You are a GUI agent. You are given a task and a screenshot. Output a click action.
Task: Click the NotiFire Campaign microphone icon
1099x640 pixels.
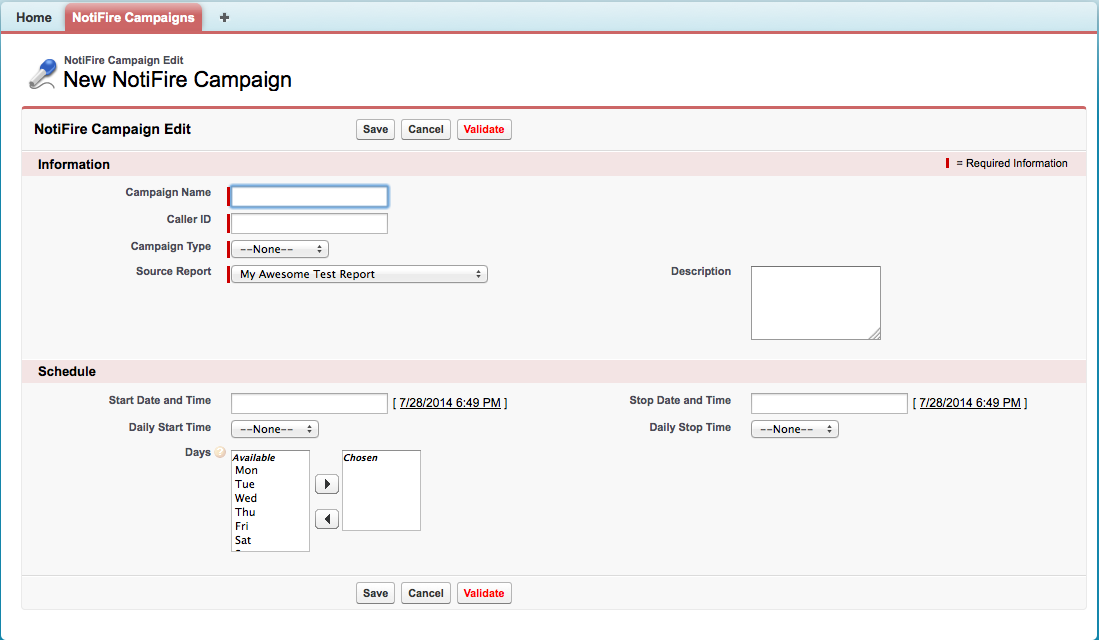(x=43, y=74)
